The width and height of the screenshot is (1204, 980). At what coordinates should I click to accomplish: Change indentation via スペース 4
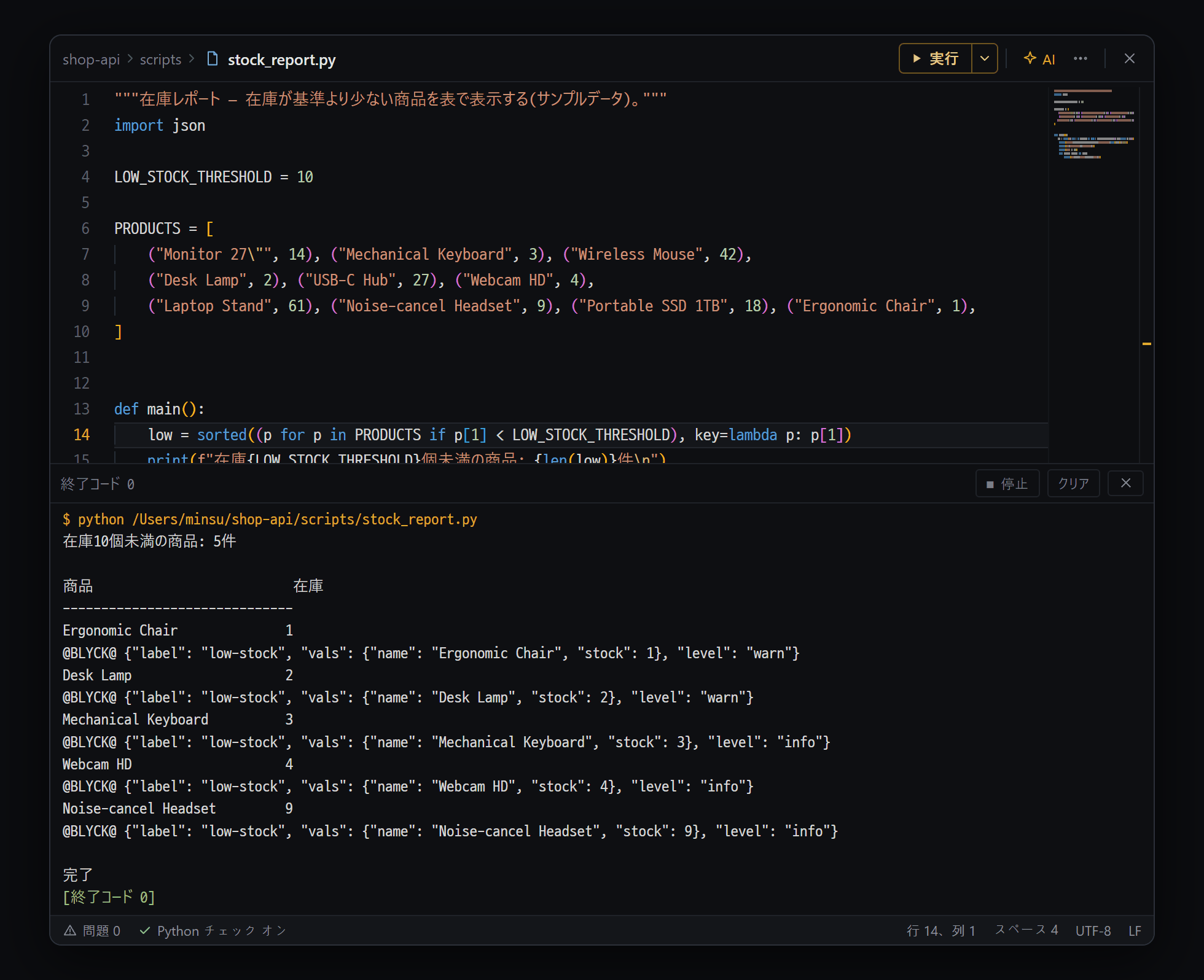1026,930
